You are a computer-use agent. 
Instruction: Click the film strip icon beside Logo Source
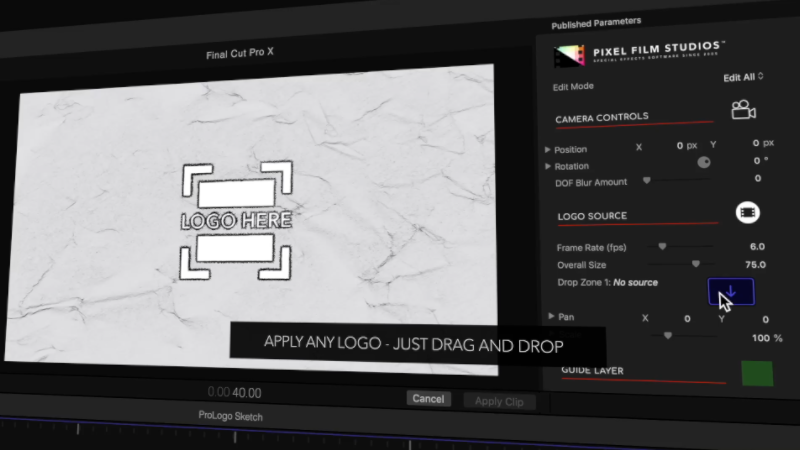point(747,212)
